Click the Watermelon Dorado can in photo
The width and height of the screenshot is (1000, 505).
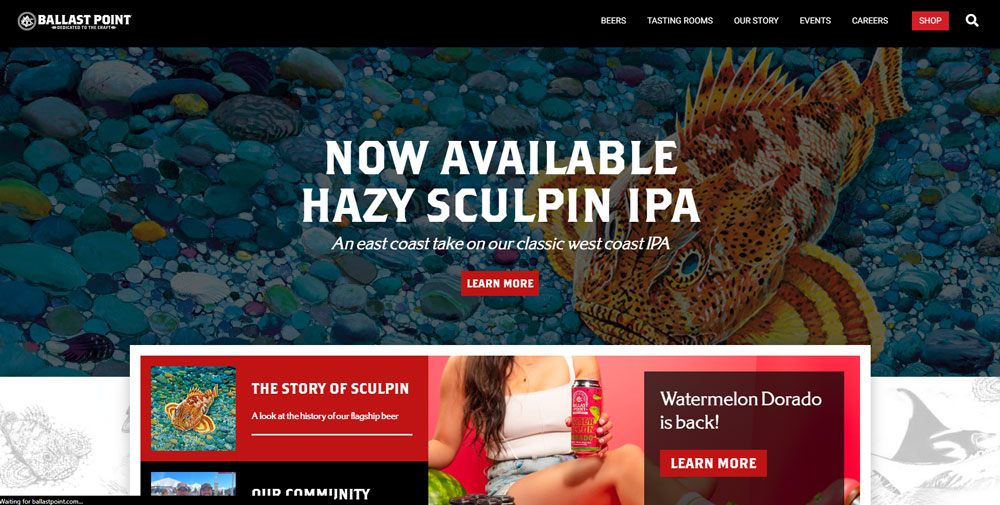pos(585,417)
